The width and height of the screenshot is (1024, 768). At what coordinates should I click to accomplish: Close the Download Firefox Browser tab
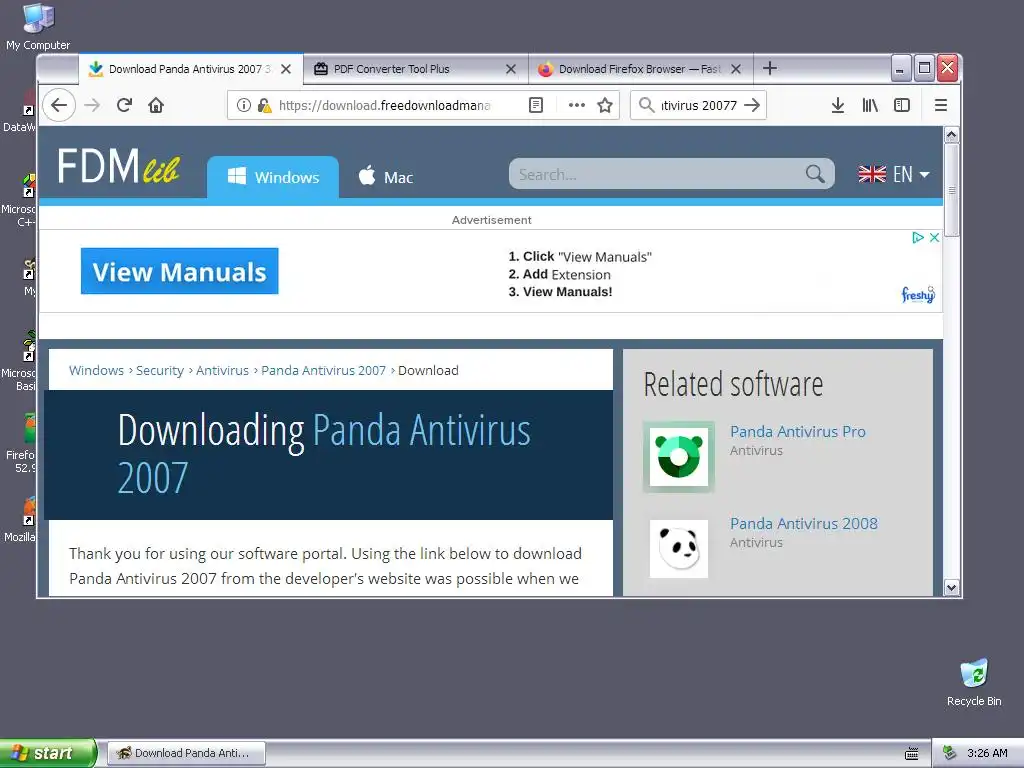(736, 69)
